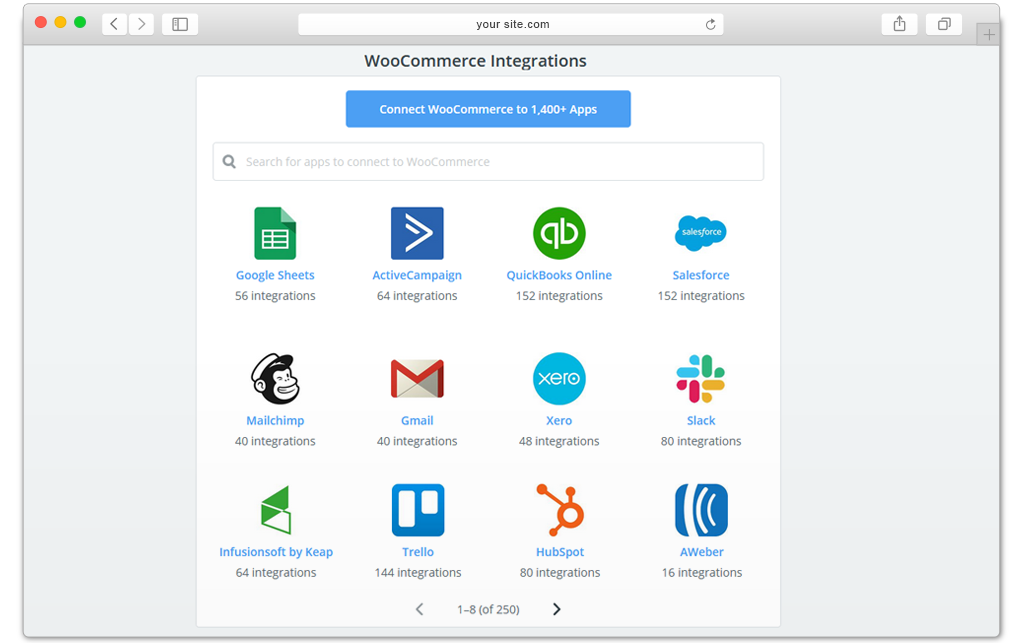This screenshot has width=1024, height=643.
Task: Click '40 integrations' under Gmail
Action: (417, 441)
